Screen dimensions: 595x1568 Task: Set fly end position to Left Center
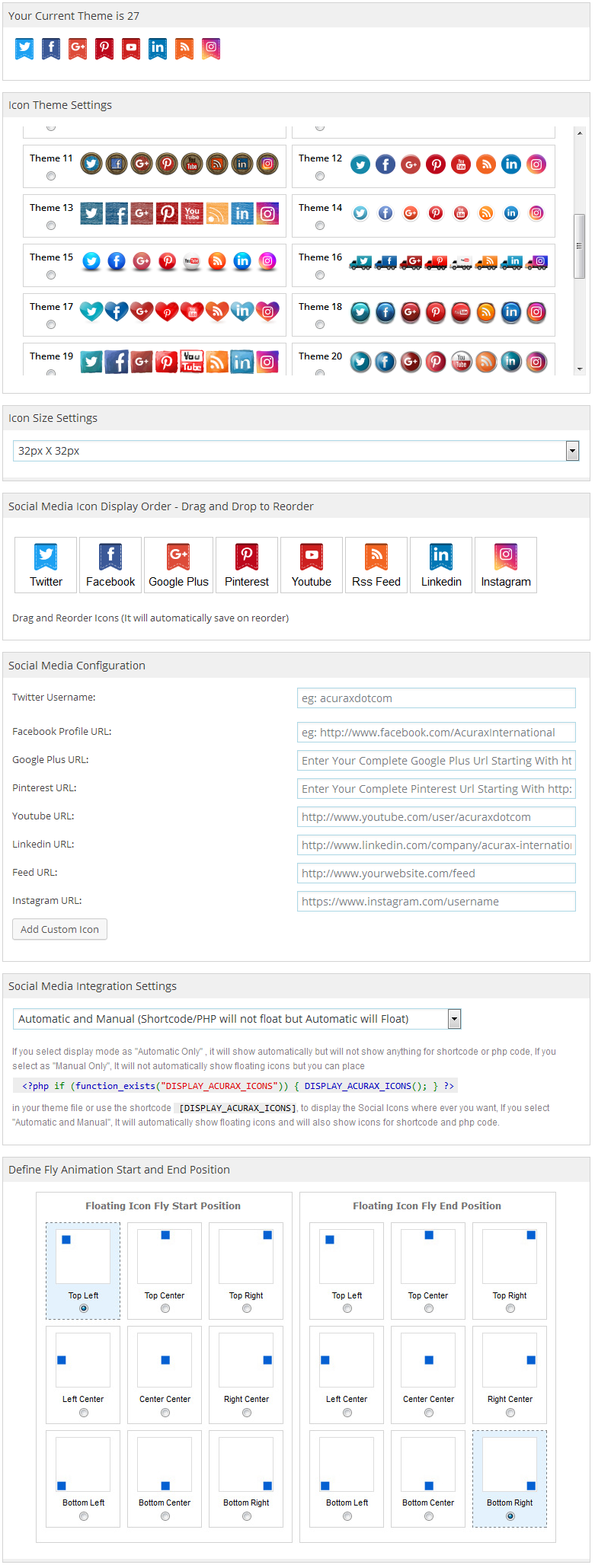(347, 1413)
